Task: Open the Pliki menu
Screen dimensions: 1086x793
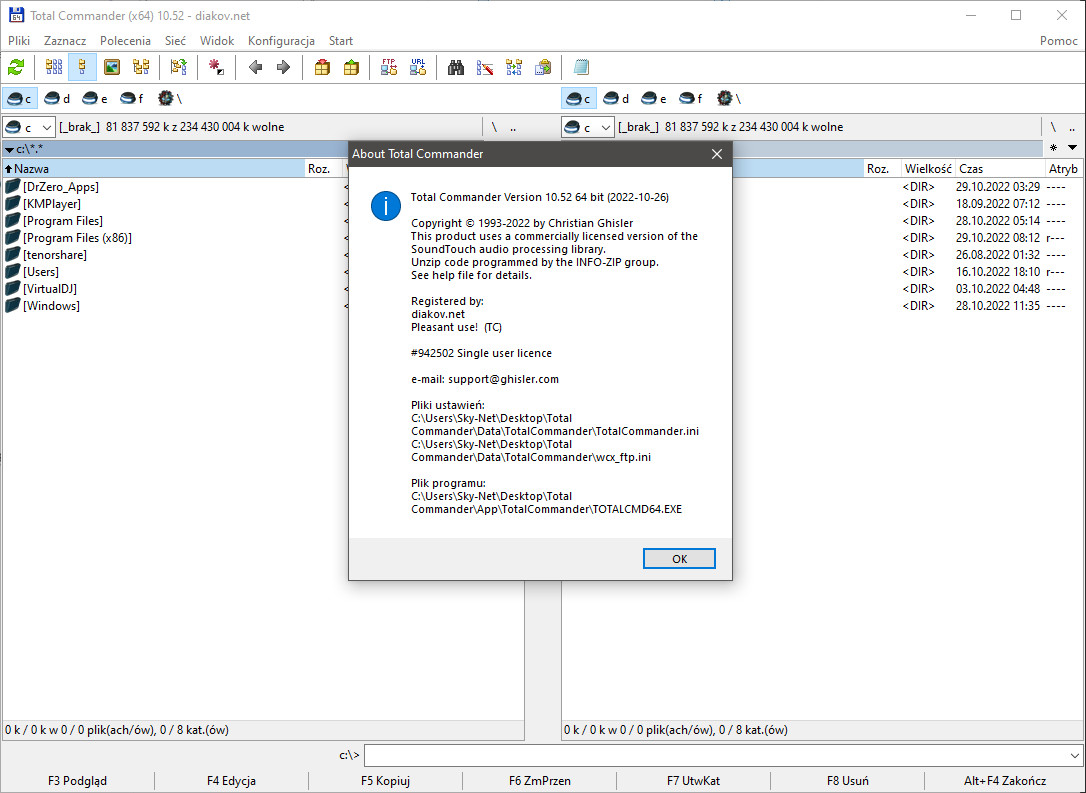Action: pyautogui.click(x=19, y=41)
